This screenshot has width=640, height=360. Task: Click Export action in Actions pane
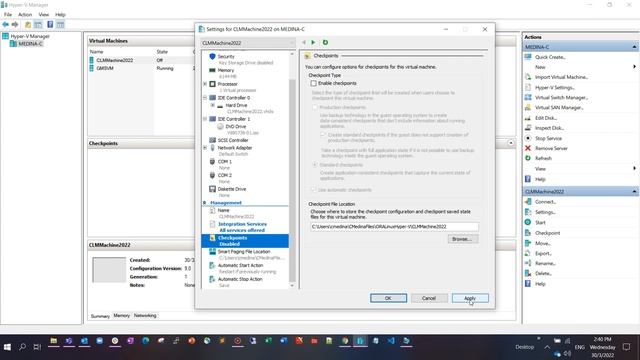(543, 253)
